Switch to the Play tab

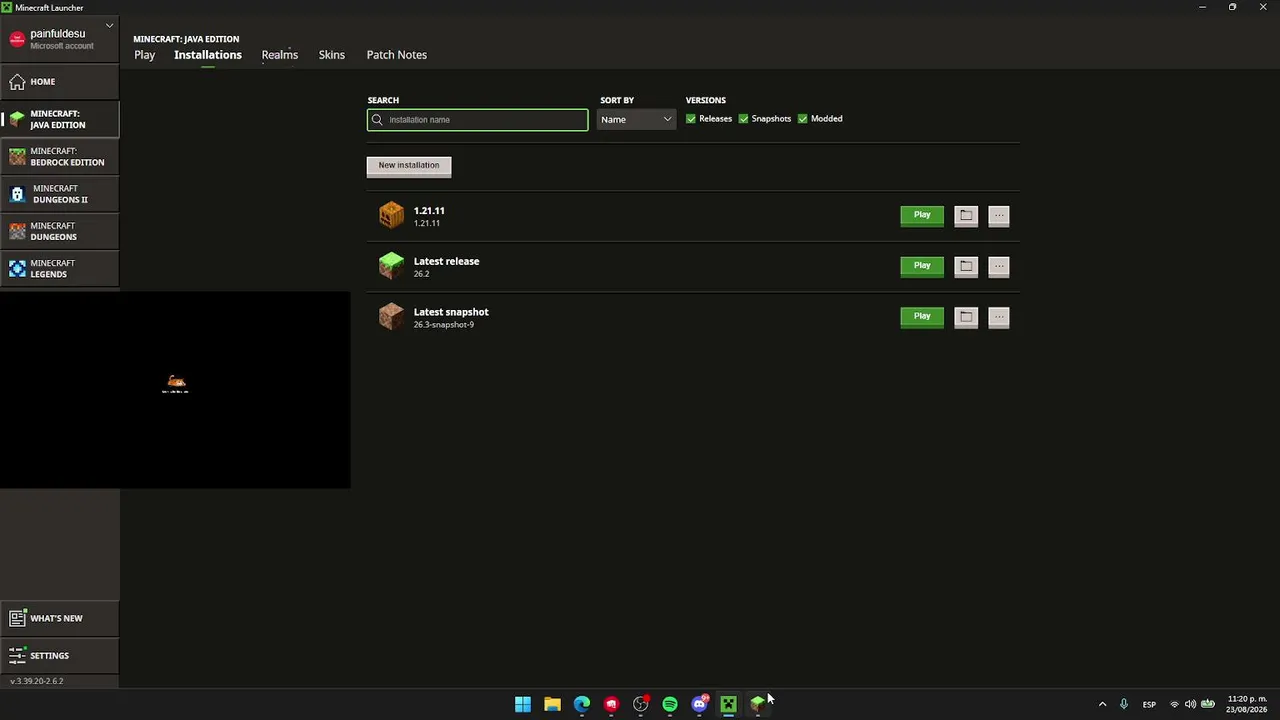tap(145, 55)
